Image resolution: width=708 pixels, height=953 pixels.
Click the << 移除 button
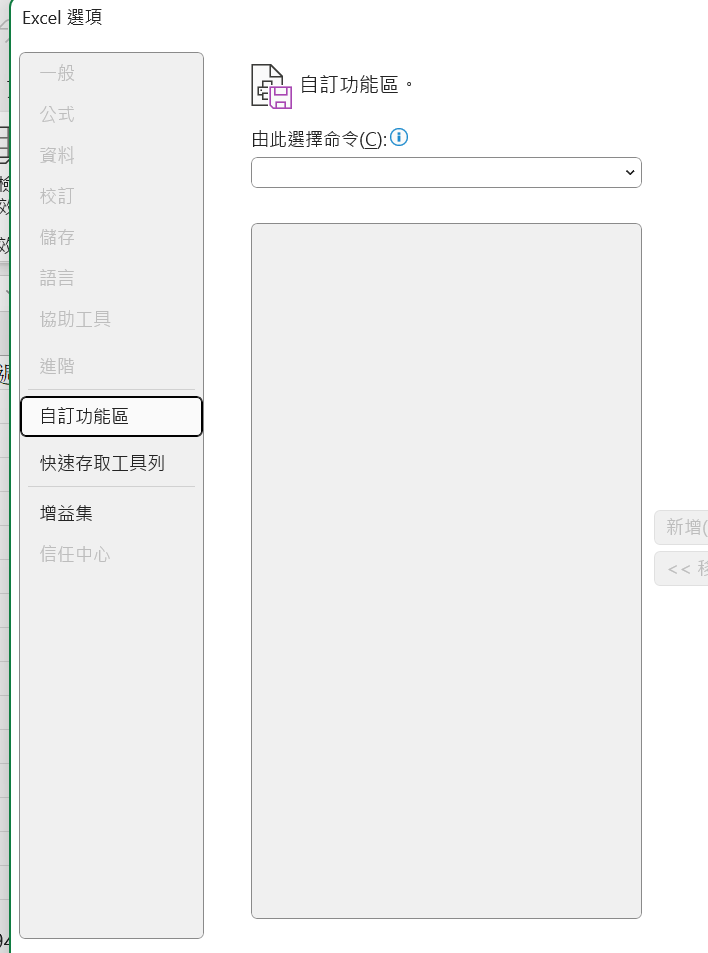pos(681,569)
